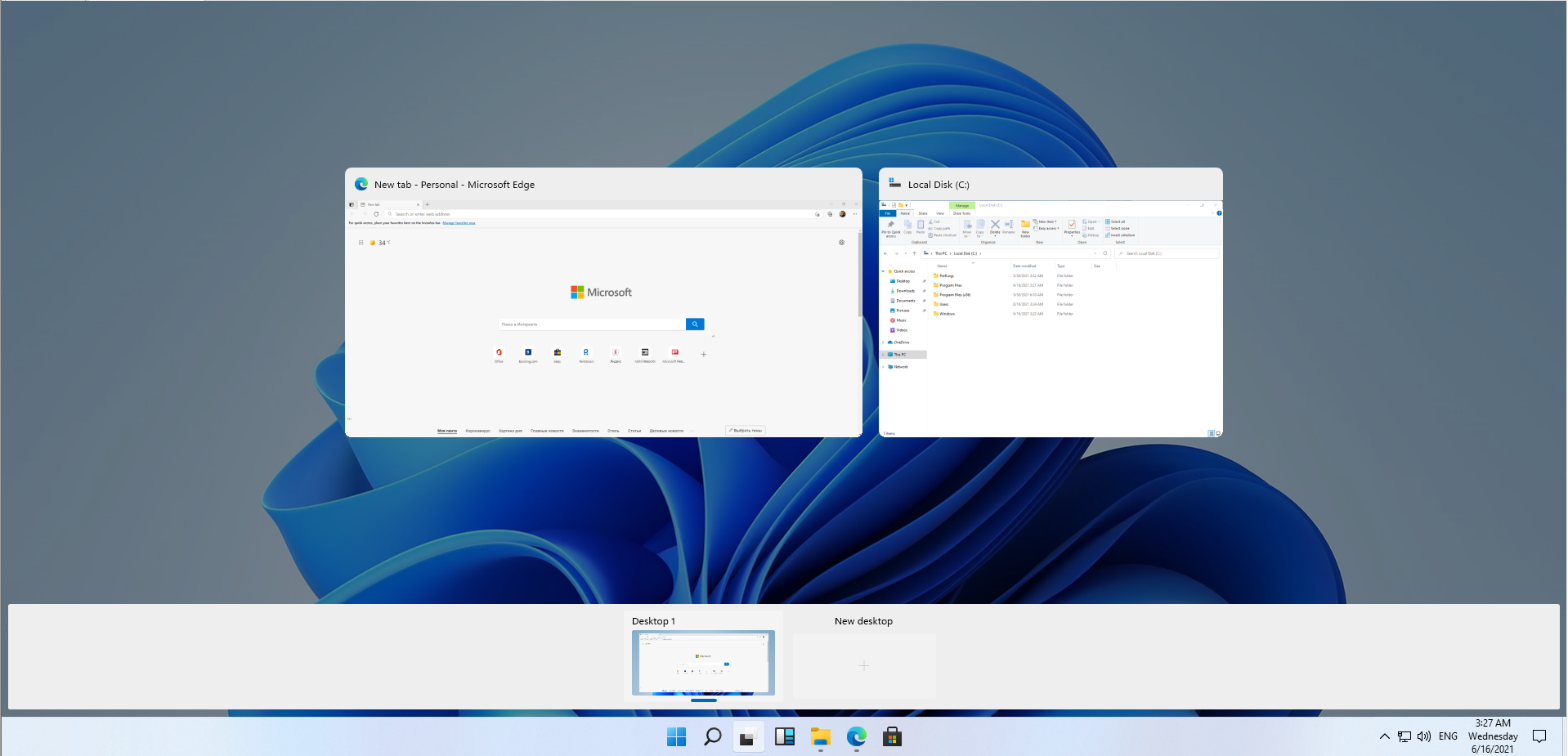Screen dimensions: 1568x756
Task: Create a New desktop with plus tile
Action: (864, 666)
